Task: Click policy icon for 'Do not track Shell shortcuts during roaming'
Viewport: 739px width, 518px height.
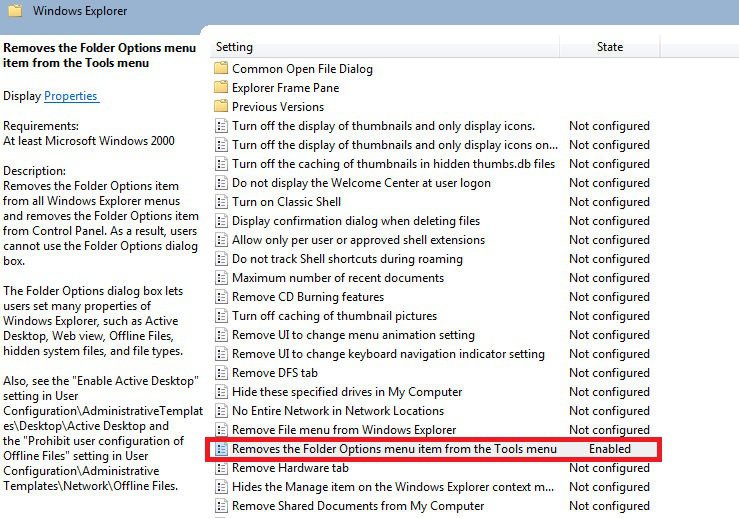Action: coord(221,259)
